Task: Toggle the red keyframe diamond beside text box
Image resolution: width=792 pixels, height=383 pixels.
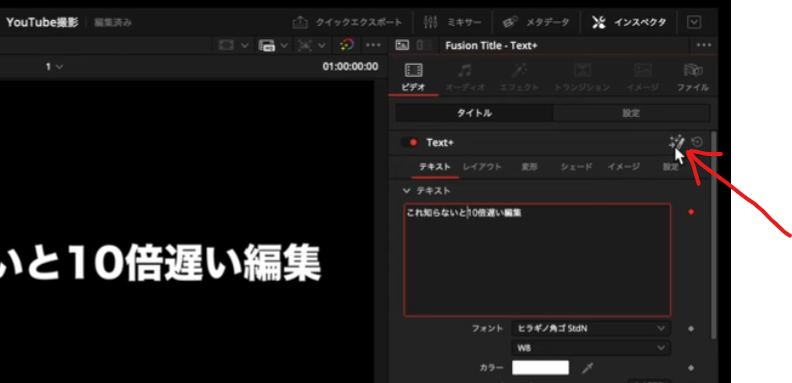Action: tap(691, 212)
